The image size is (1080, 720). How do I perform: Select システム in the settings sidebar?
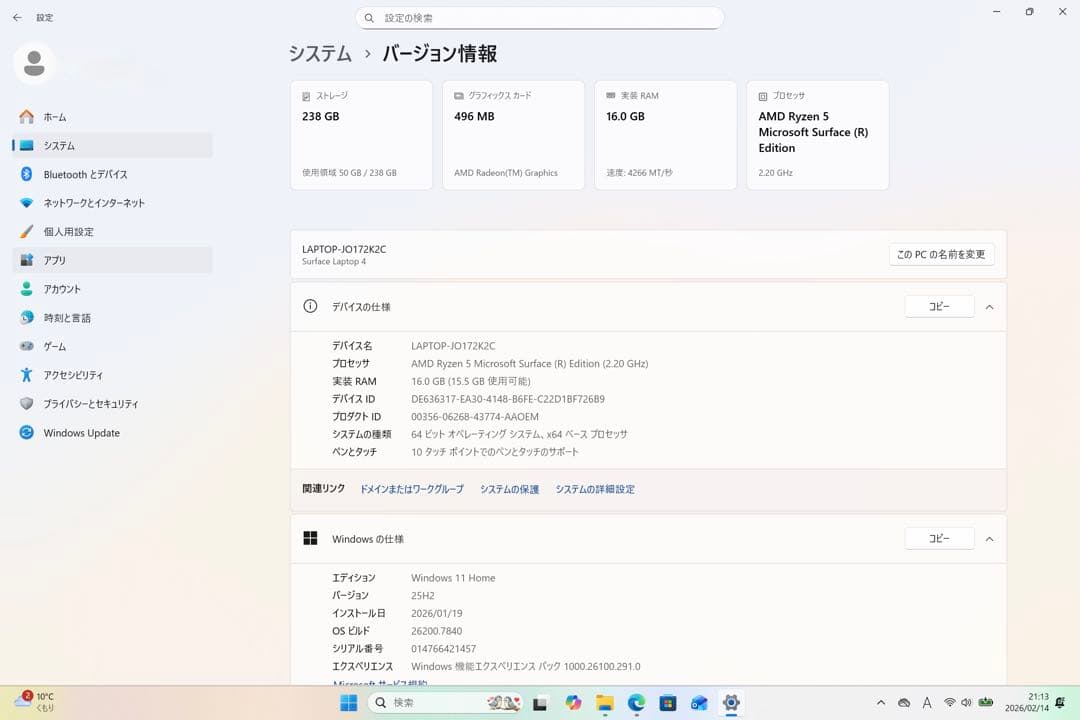click(x=112, y=145)
